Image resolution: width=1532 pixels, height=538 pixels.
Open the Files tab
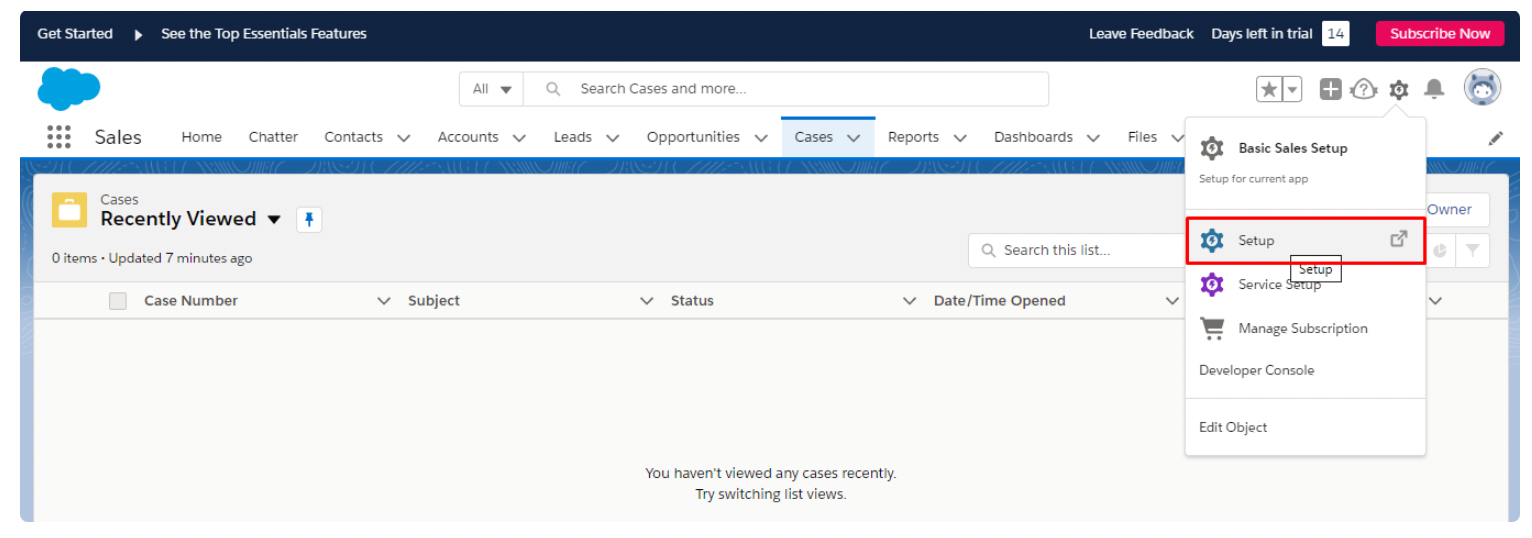tap(1142, 137)
